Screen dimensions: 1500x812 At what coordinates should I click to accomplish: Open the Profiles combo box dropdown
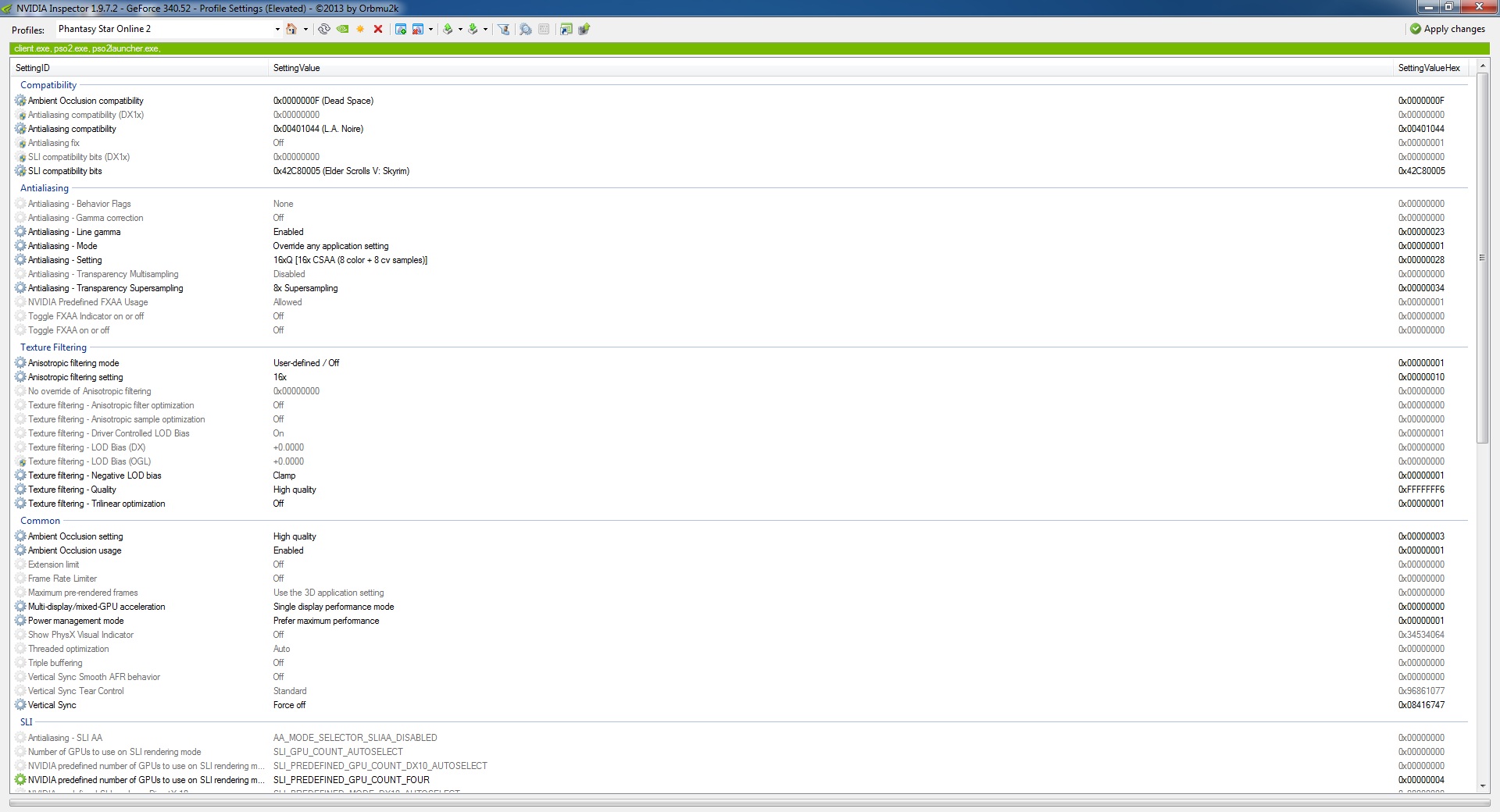coord(277,30)
